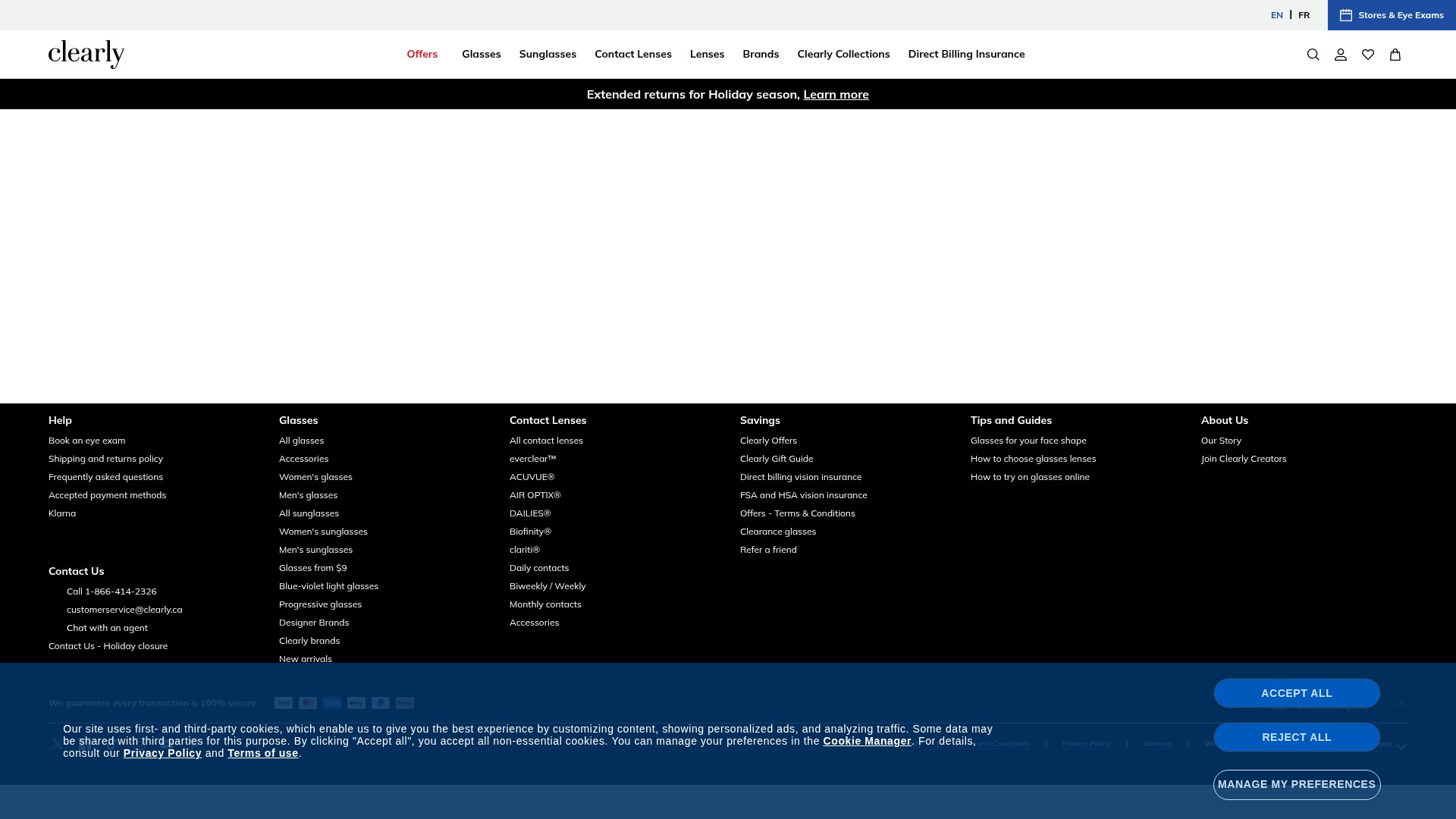Reject all cookies

pyautogui.click(x=1297, y=737)
